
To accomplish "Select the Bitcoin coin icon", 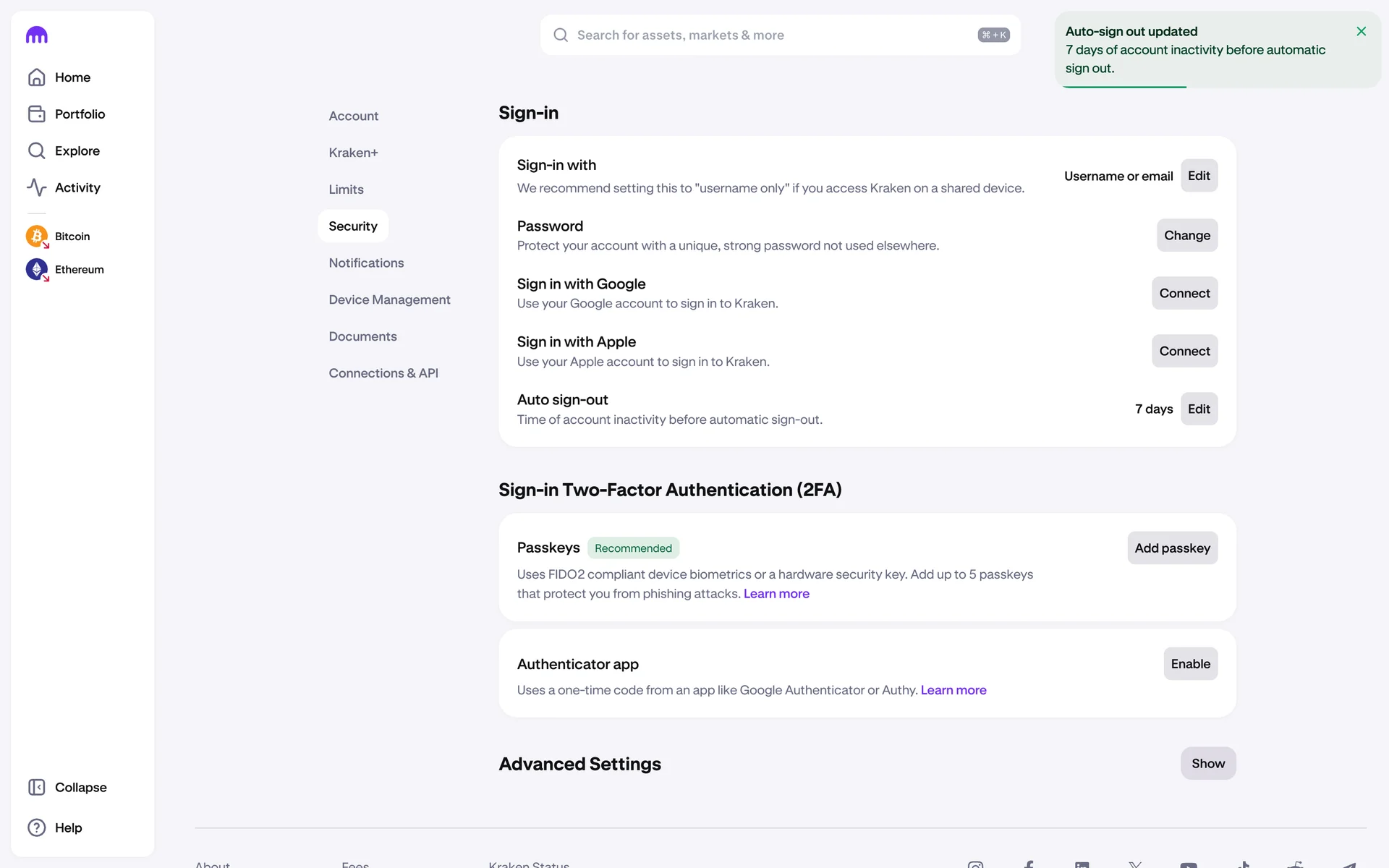I will pos(36,236).
